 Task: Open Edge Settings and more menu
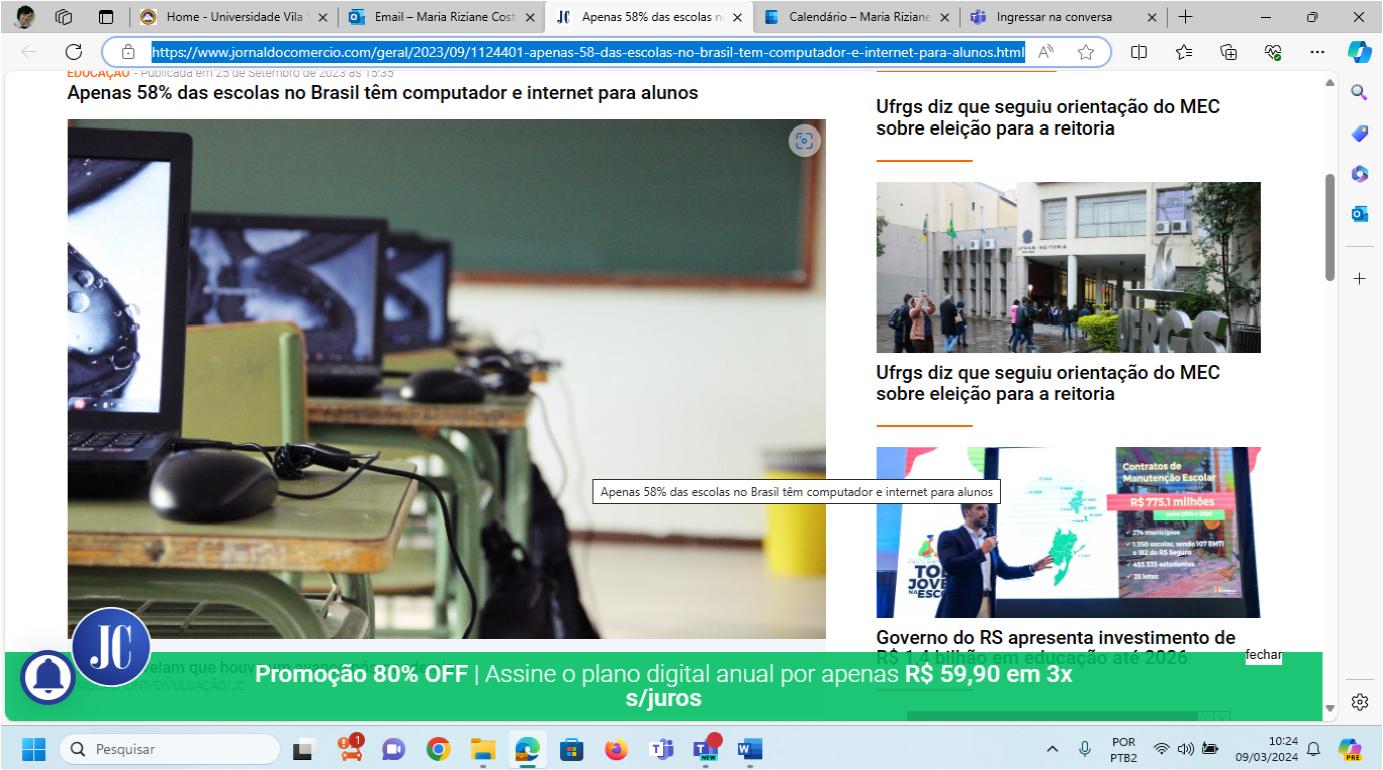click(1317, 53)
